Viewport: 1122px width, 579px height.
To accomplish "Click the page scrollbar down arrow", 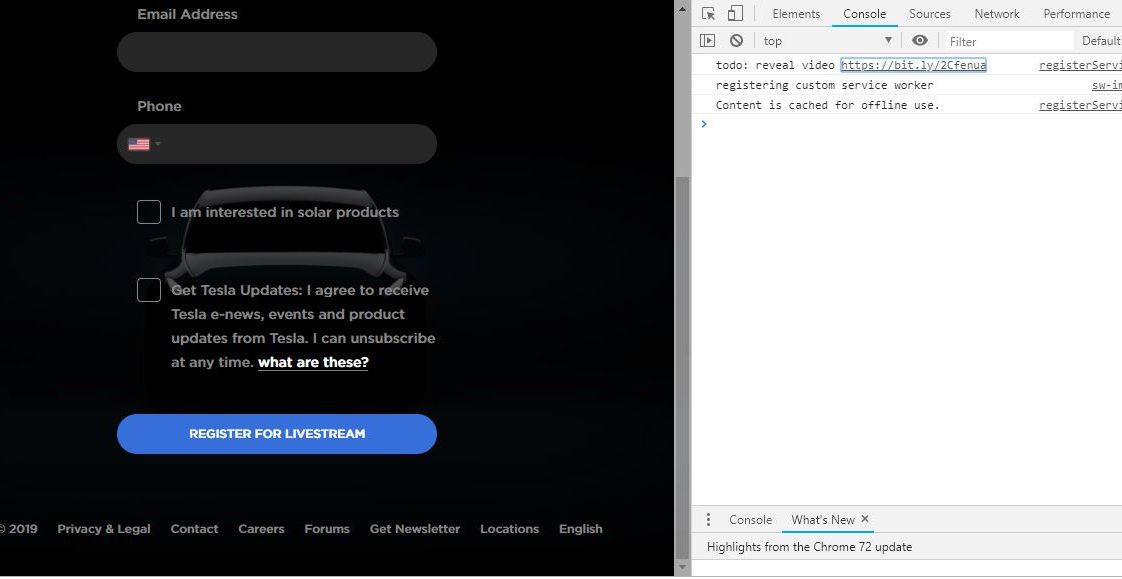I will point(682,568).
